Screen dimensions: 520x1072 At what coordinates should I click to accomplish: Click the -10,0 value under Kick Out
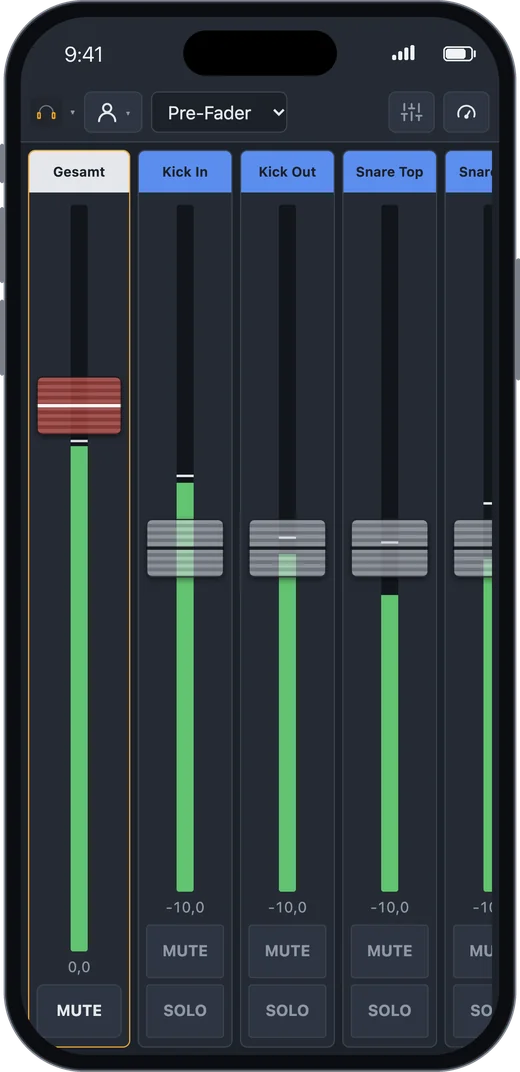click(x=287, y=907)
